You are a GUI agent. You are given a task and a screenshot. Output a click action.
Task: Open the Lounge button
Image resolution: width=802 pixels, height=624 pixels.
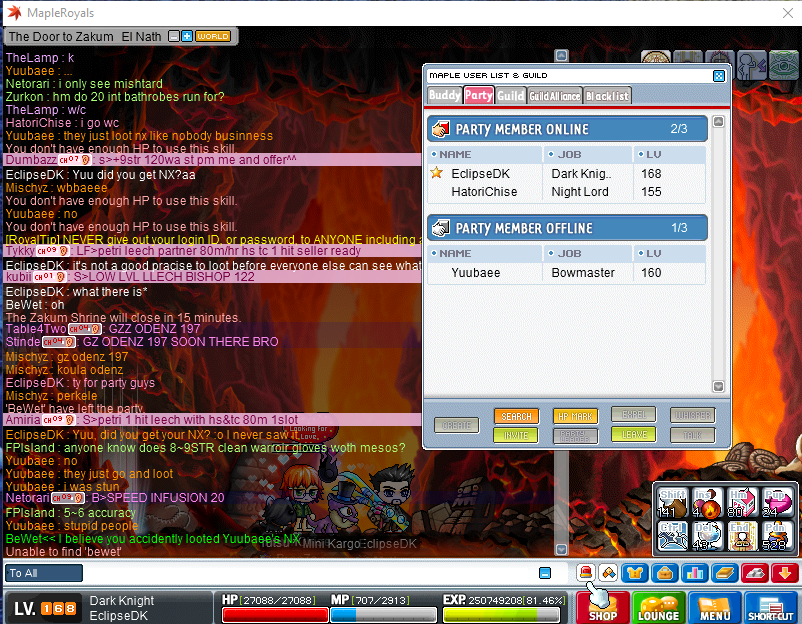658,608
